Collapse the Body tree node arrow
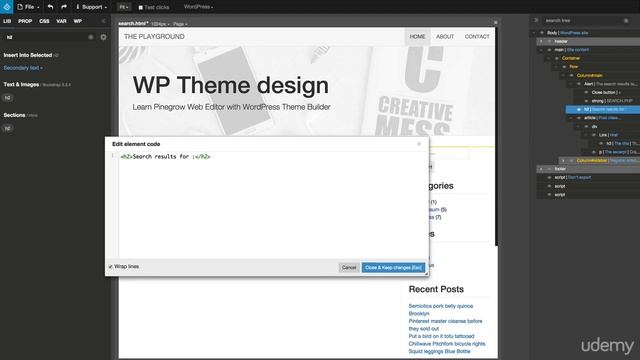The height and width of the screenshot is (360, 640). (534, 33)
